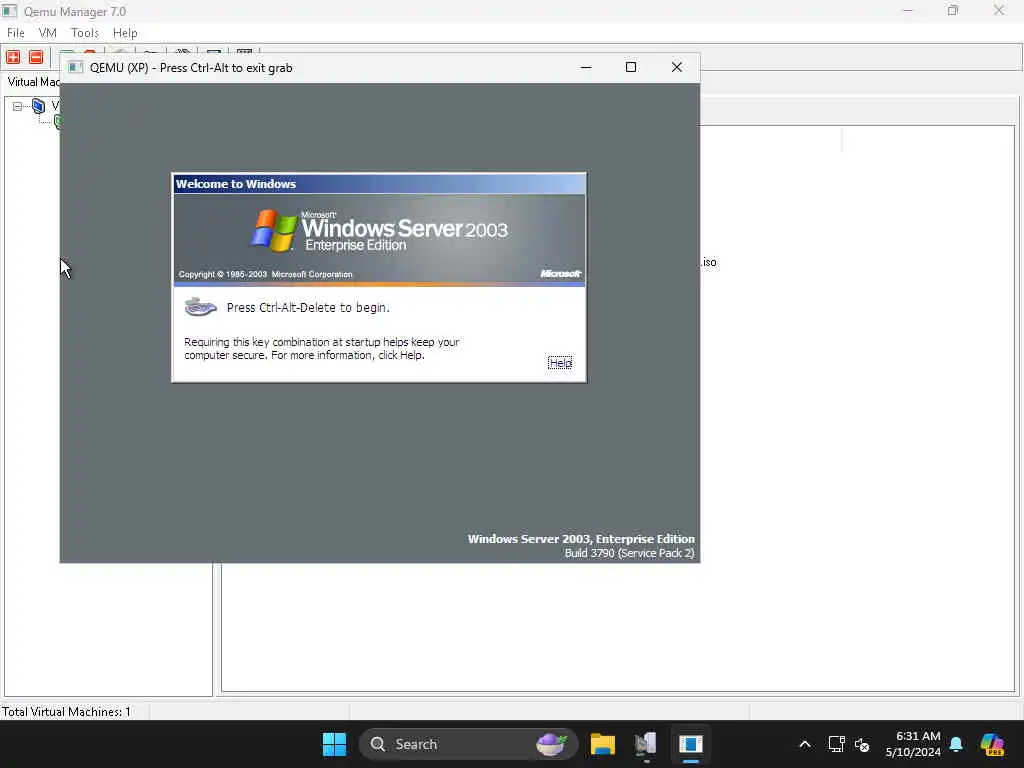Maximize the QEMU (XP) window
The width and height of the screenshot is (1024, 768).
click(631, 67)
